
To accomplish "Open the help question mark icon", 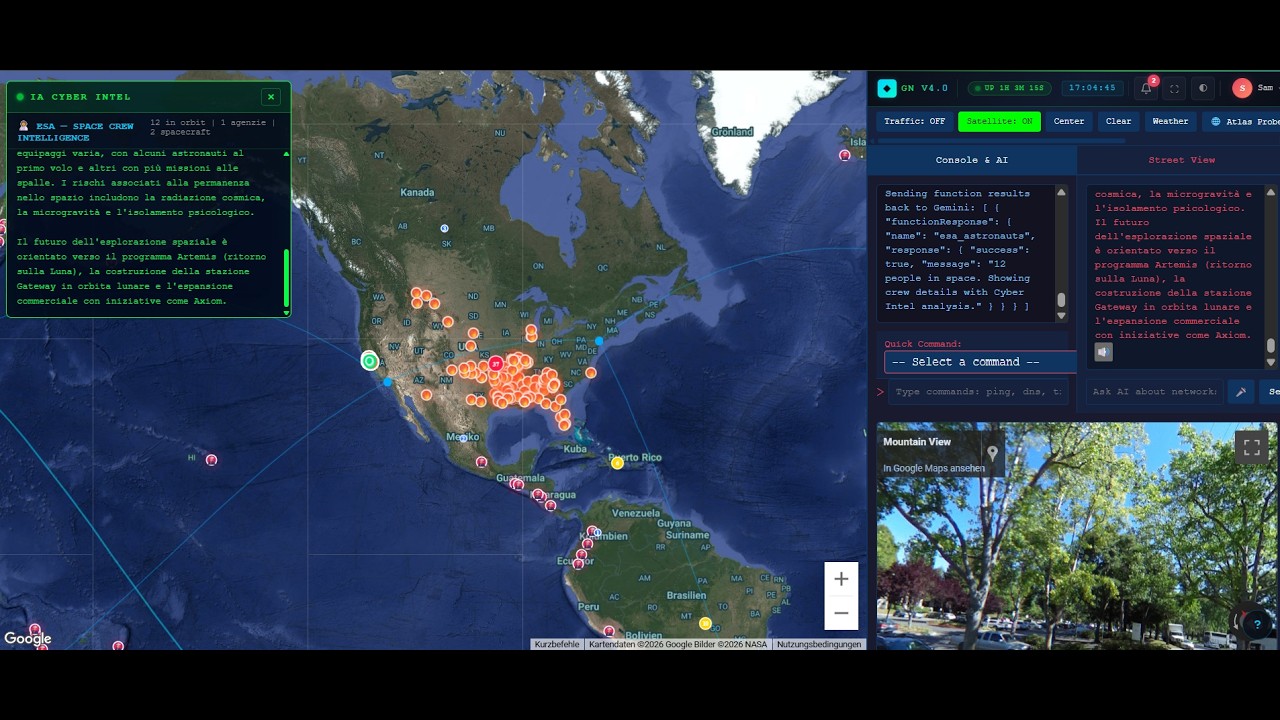I will 1257,625.
